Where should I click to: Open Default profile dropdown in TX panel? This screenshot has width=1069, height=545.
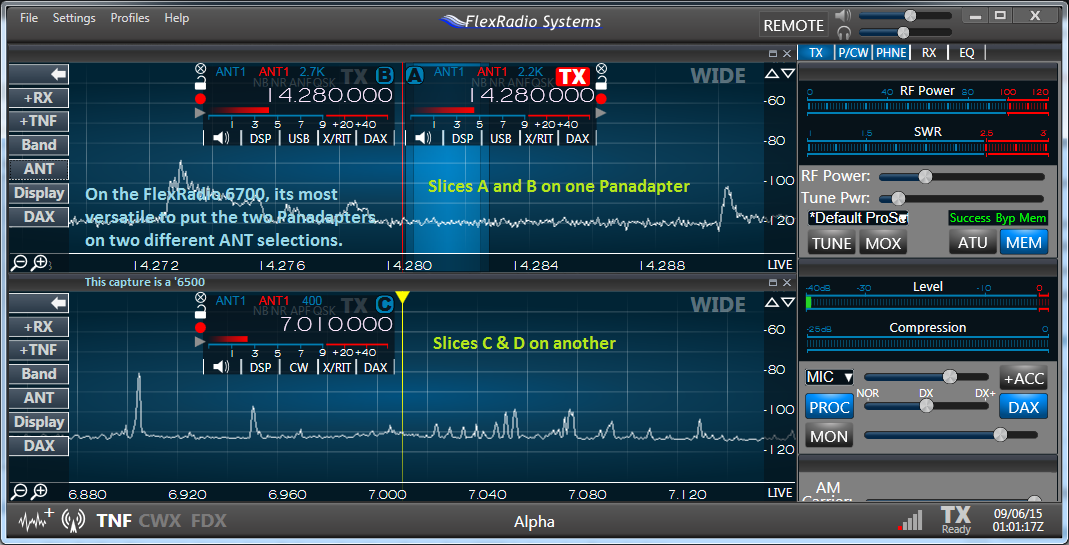click(x=858, y=218)
